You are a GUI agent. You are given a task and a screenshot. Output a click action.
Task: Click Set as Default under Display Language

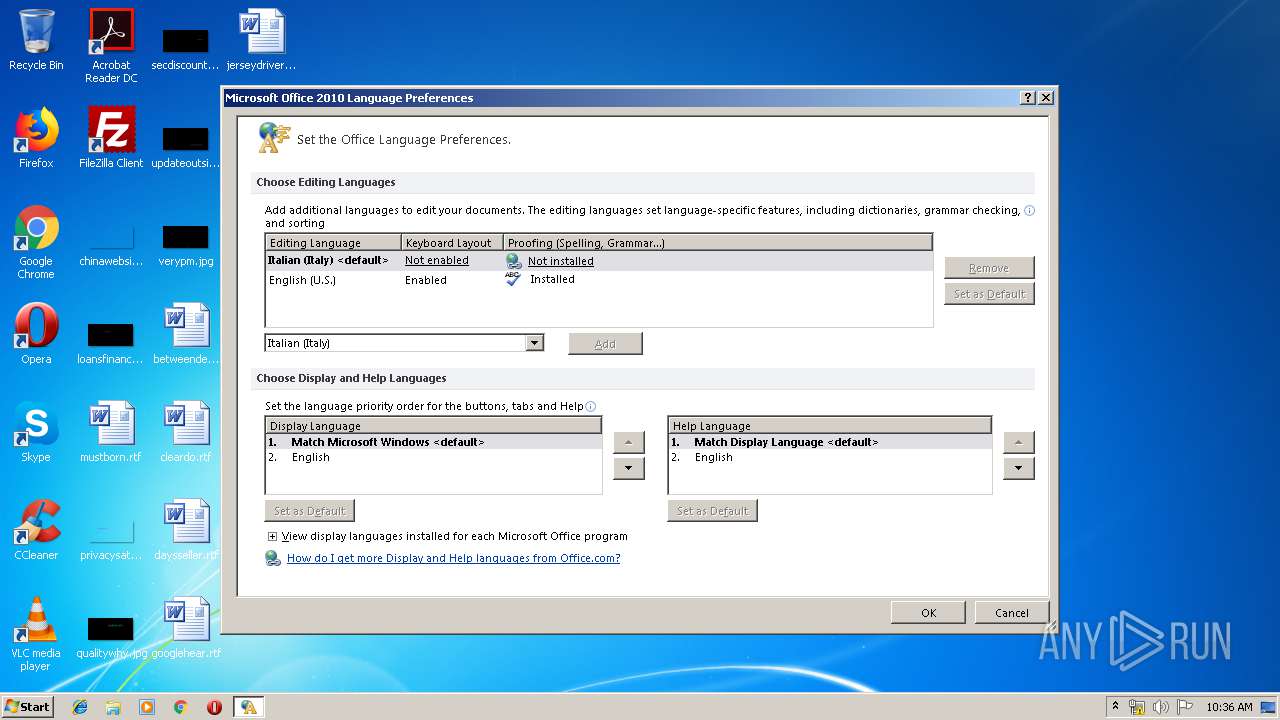click(310, 511)
